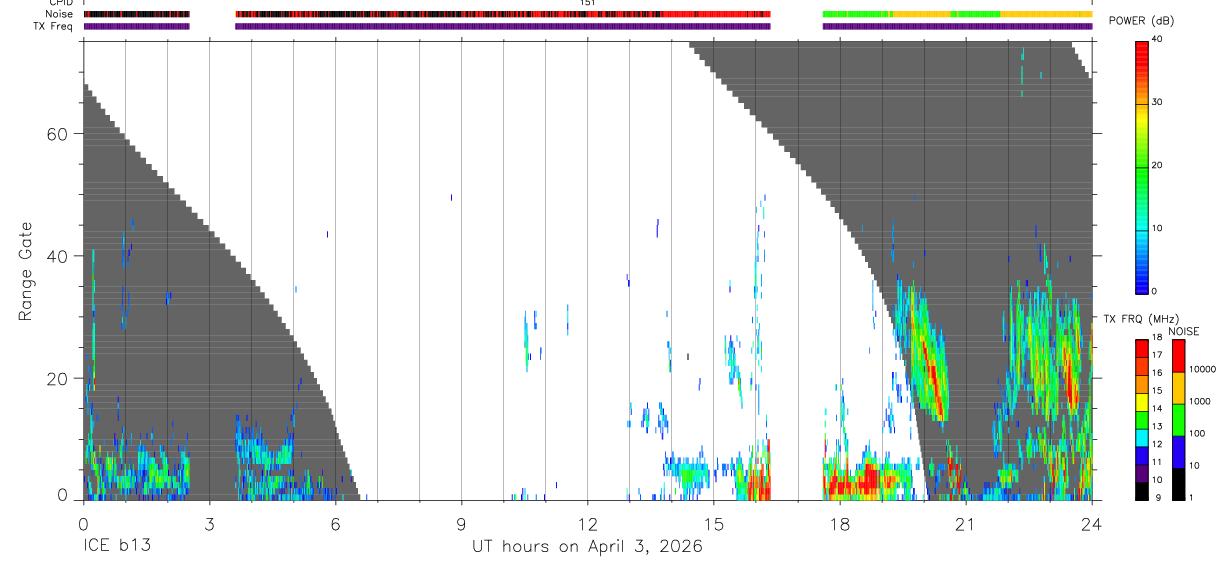Click the red-black Noise strip between 4 and 16 UT

coord(503,14)
